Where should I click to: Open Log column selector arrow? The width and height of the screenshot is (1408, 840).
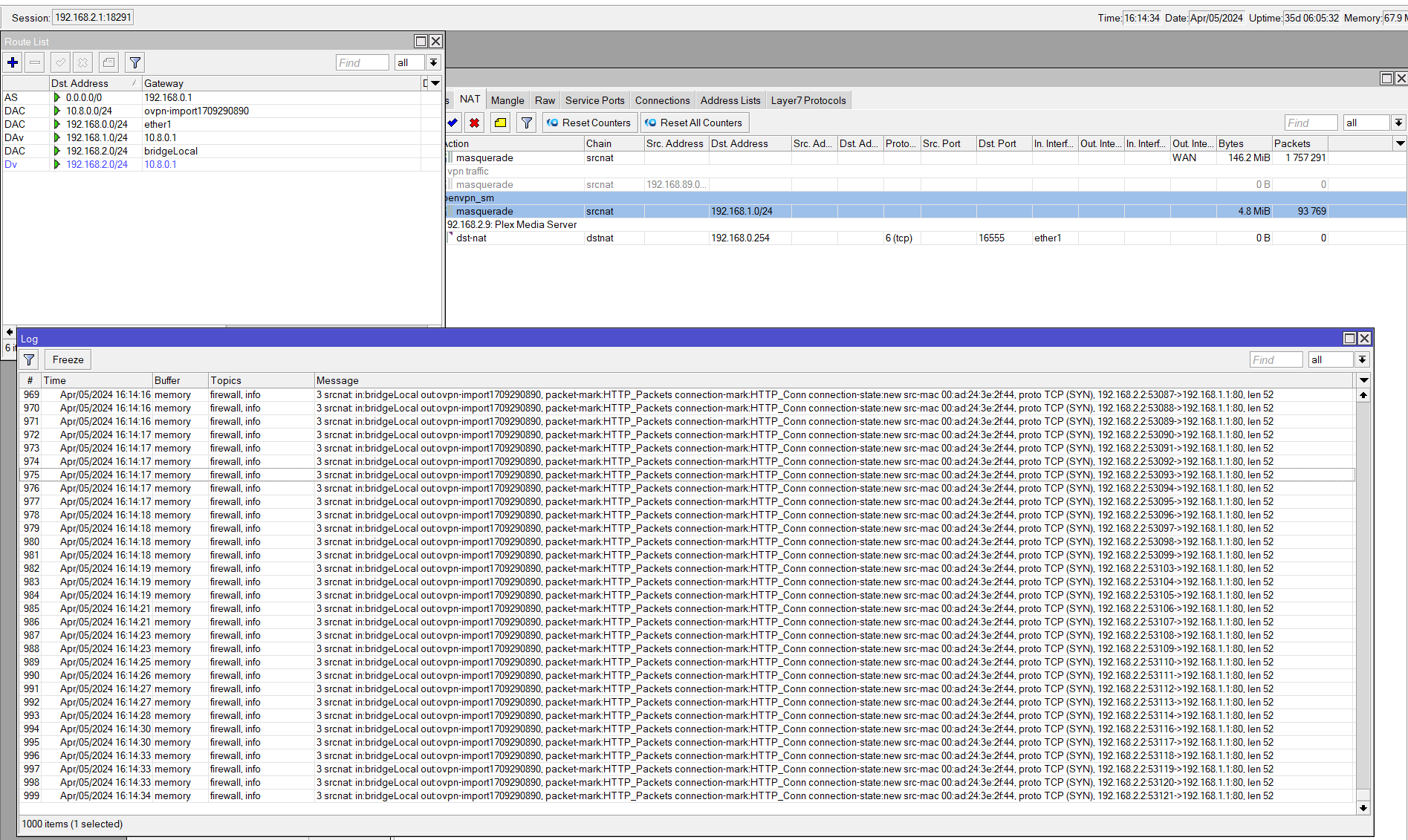pyautogui.click(x=1364, y=380)
